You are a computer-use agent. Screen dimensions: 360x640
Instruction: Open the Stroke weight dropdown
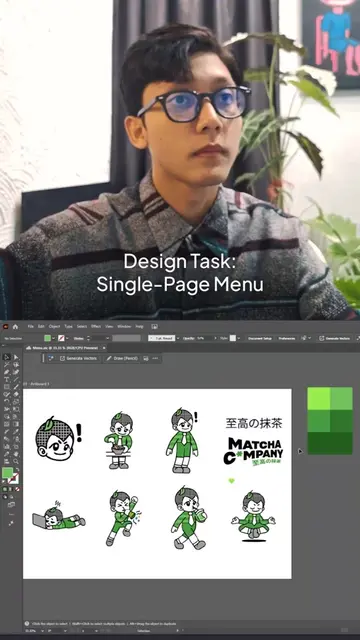pyautogui.click(x=107, y=338)
